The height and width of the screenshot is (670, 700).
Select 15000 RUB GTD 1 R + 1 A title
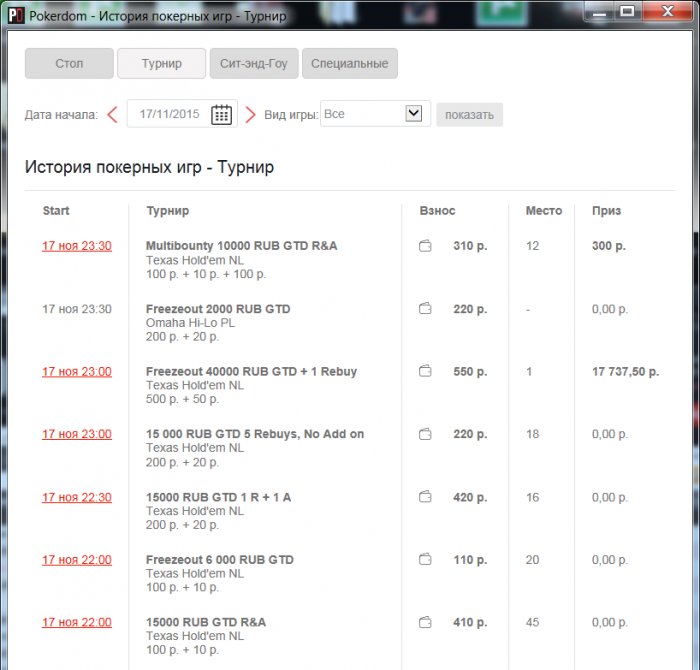tap(218, 497)
